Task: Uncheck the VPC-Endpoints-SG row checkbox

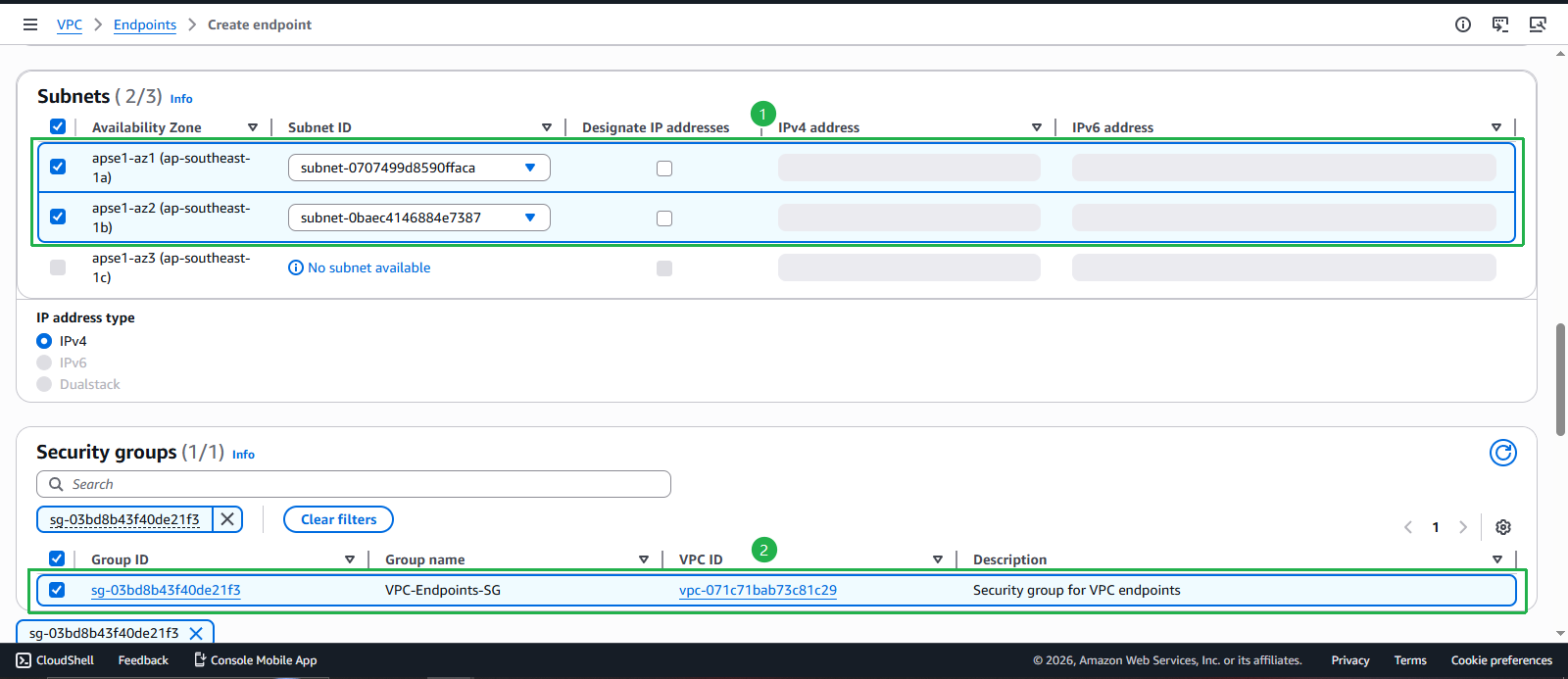Action: pyautogui.click(x=57, y=590)
